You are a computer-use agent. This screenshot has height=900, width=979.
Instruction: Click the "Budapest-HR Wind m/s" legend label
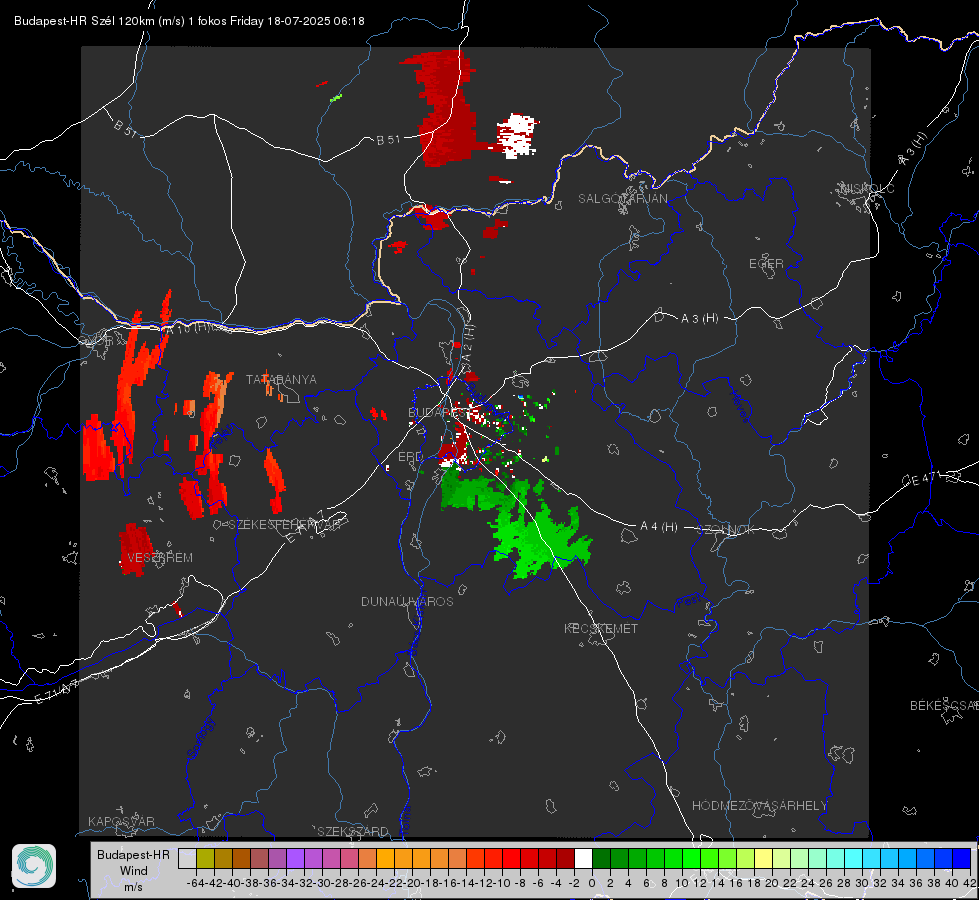click(x=133, y=870)
